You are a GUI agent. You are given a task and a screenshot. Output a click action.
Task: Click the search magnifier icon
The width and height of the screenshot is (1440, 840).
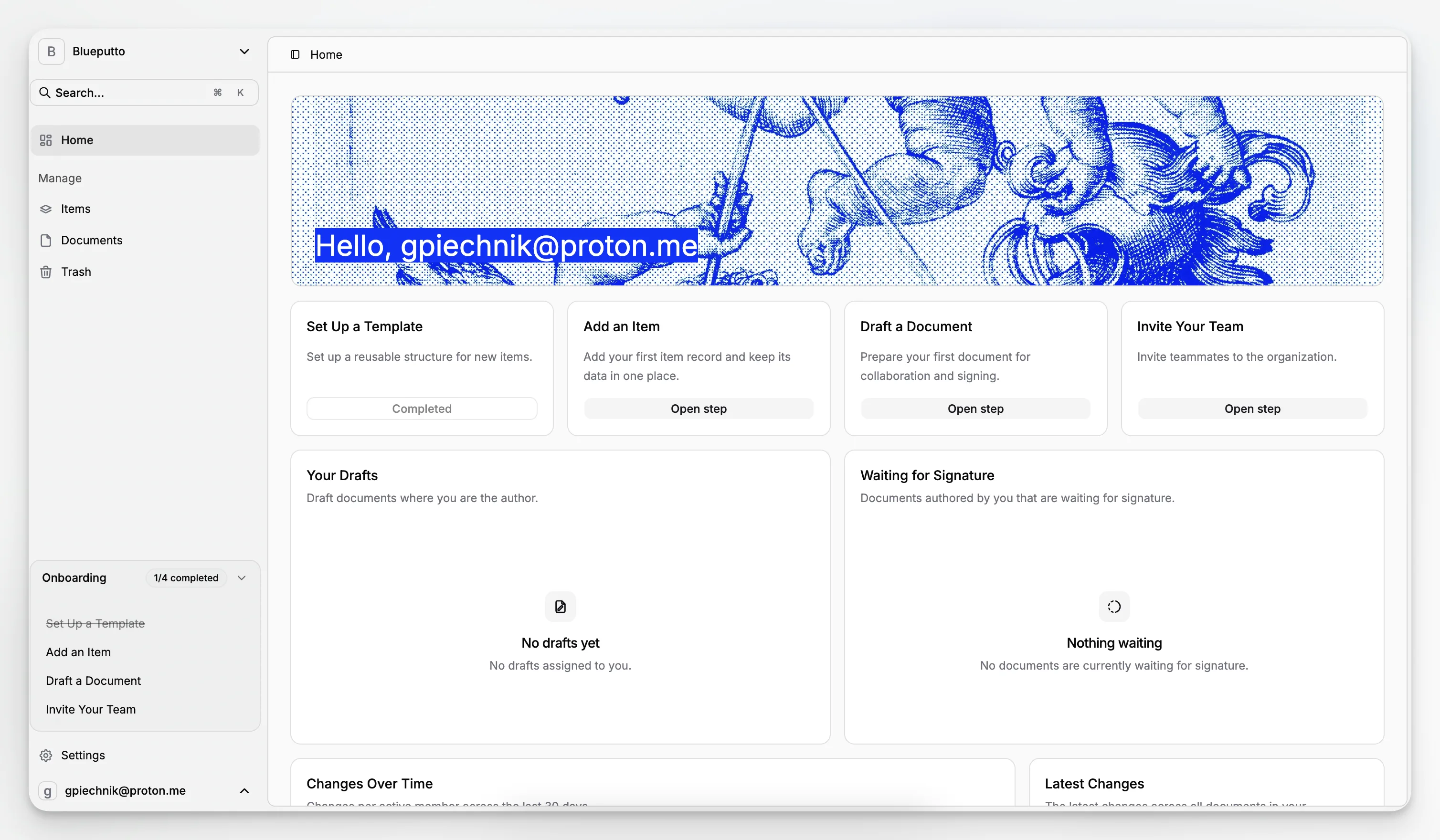tap(44, 93)
